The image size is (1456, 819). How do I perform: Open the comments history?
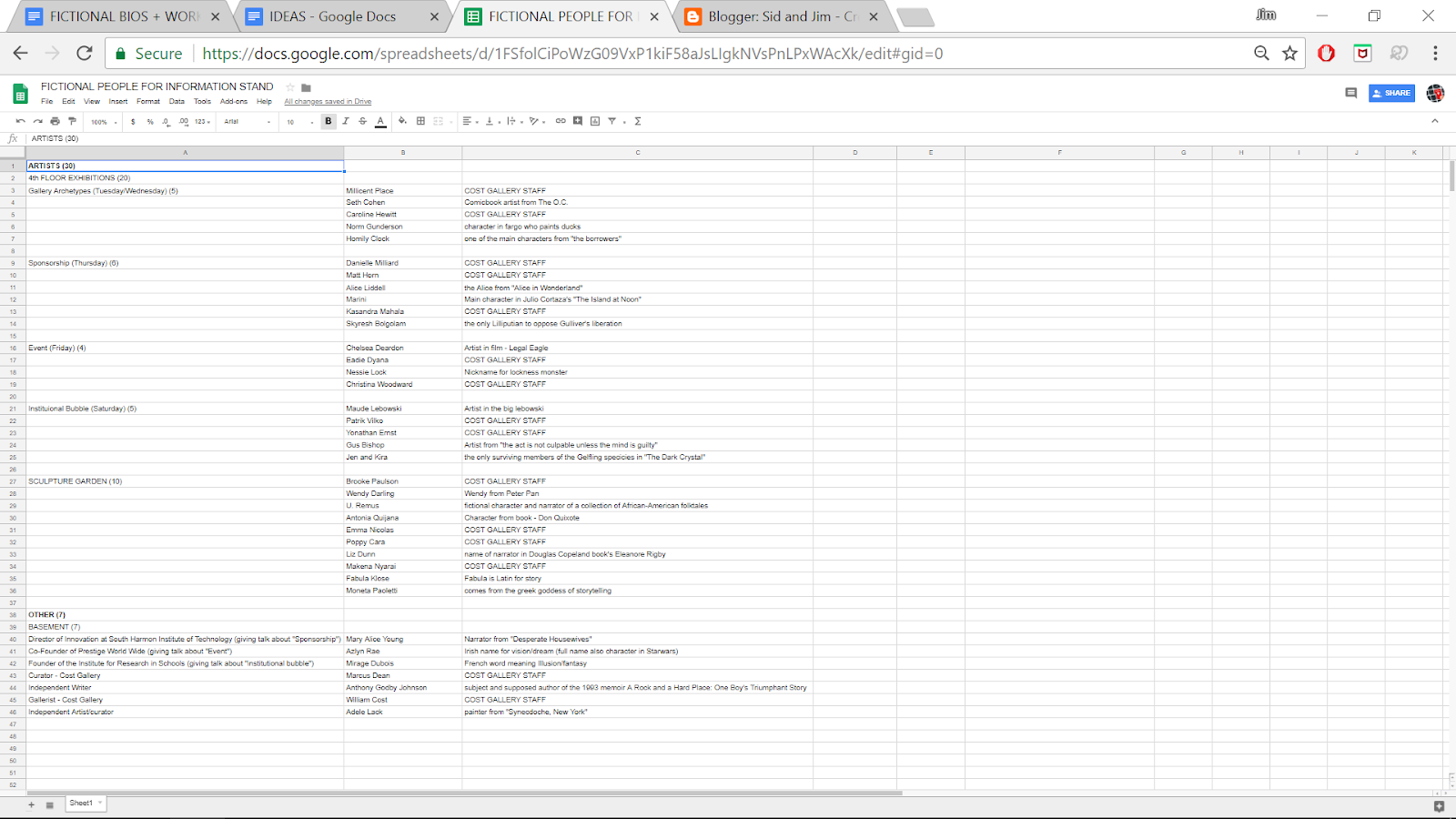click(x=1351, y=93)
